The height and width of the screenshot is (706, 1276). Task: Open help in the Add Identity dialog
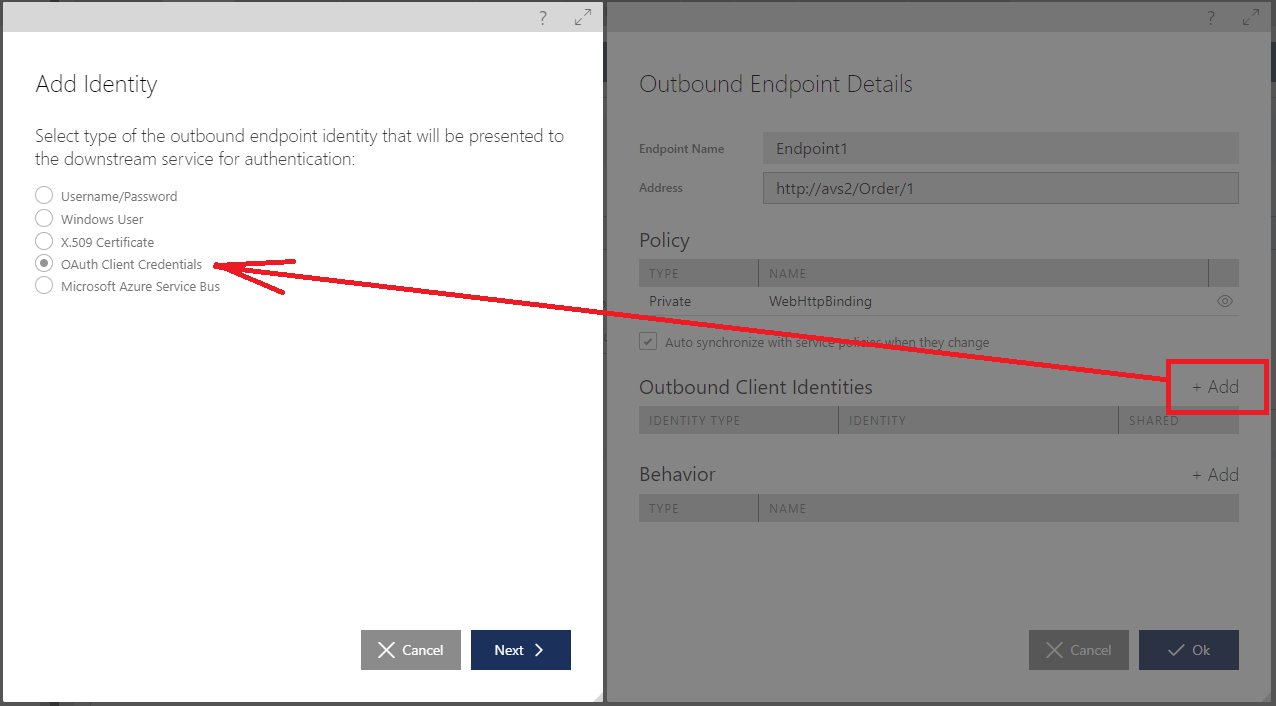[543, 17]
